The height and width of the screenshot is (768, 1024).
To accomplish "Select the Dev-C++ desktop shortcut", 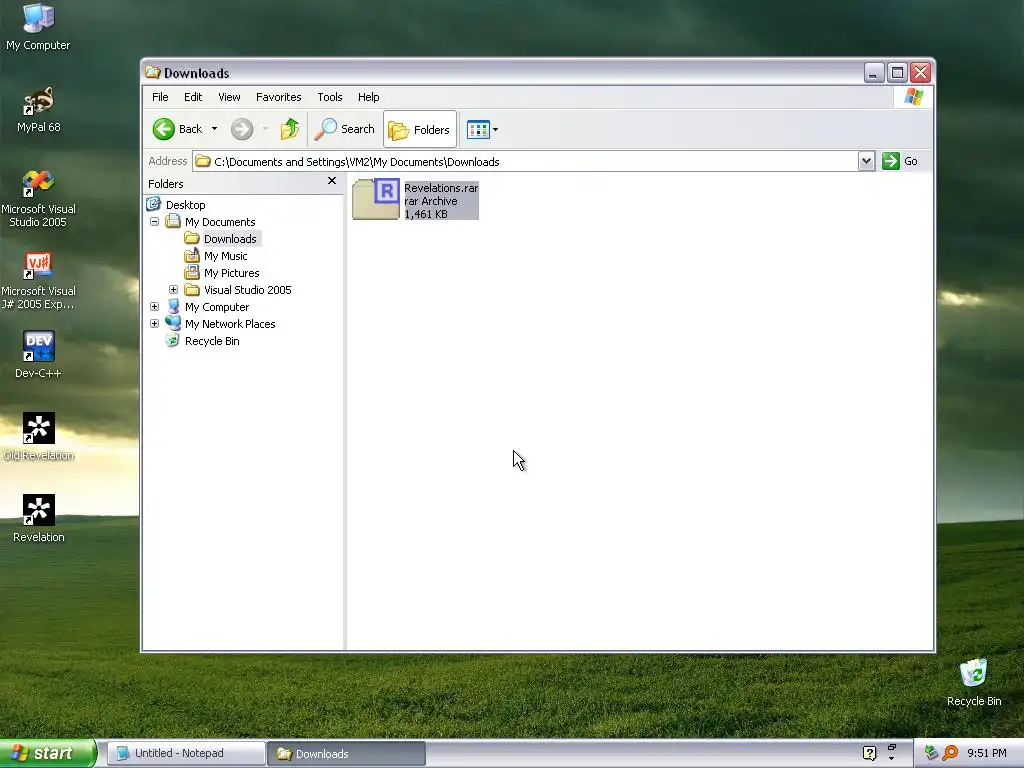I will (x=38, y=355).
